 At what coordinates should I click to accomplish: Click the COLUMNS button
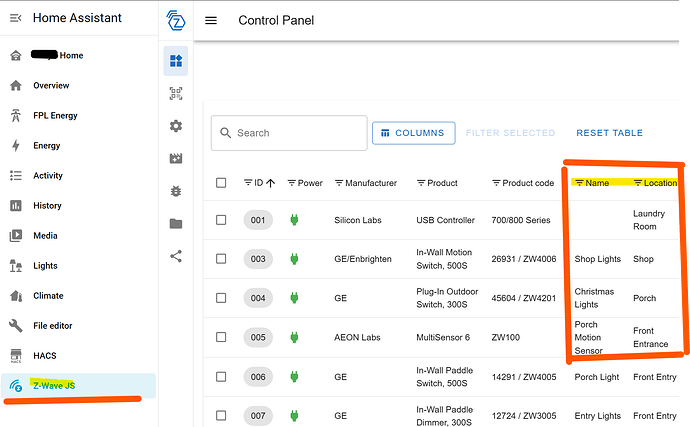coord(414,133)
